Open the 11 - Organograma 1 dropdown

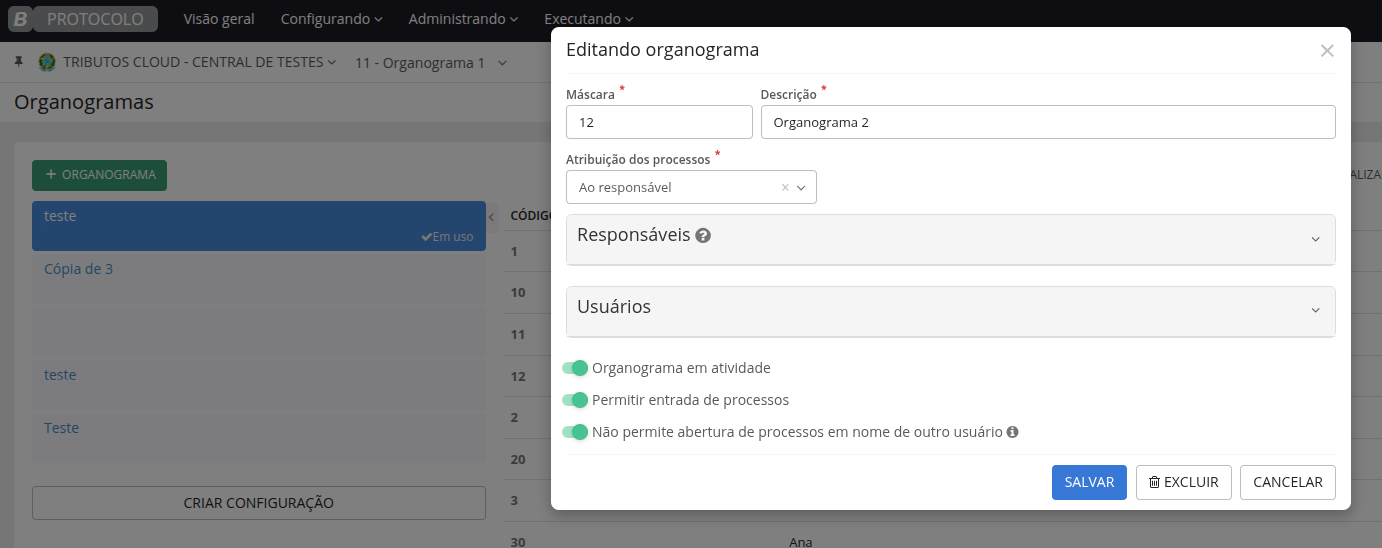click(x=431, y=63)
